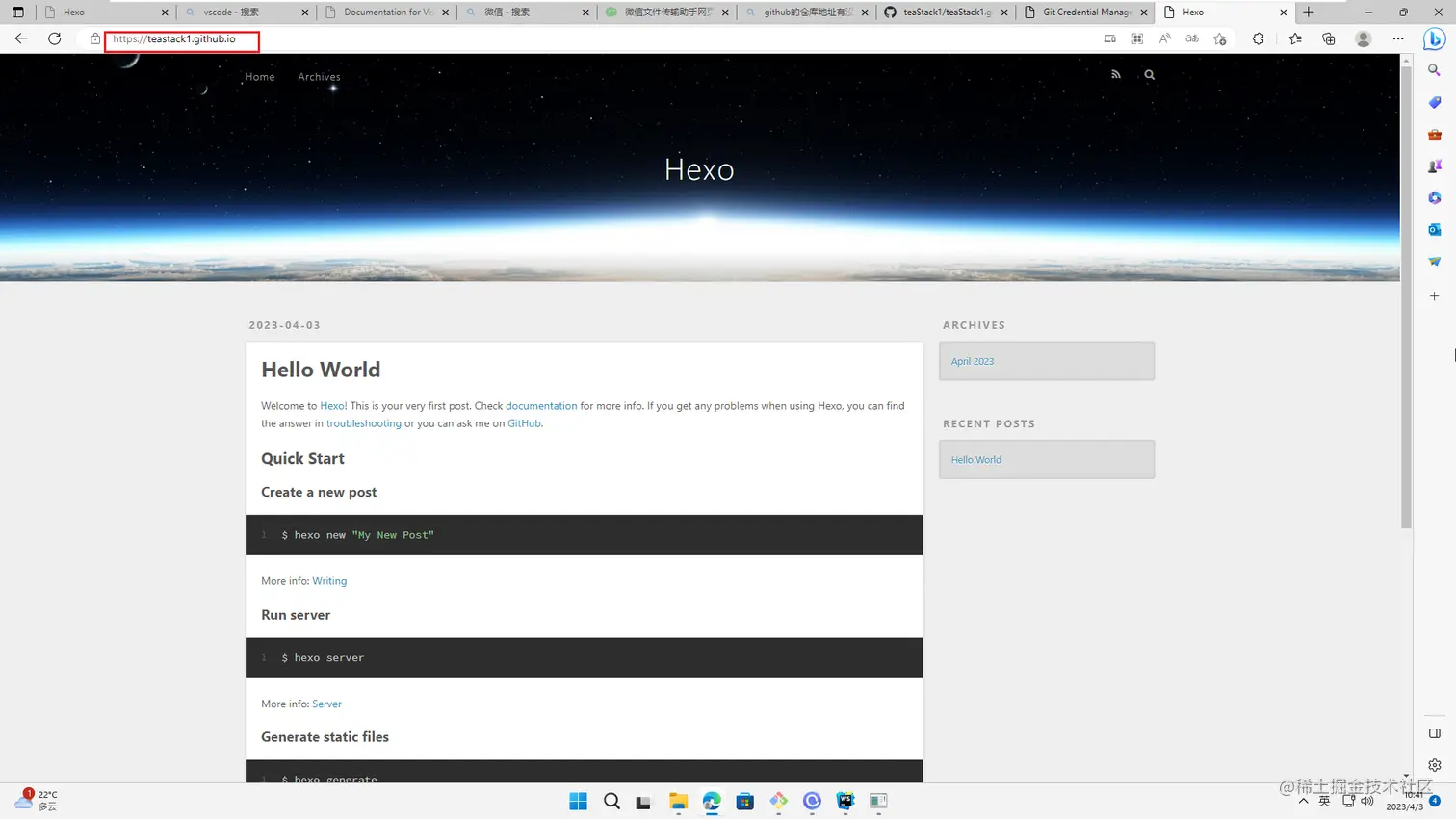Viewport: 1456px width, 819px height.
Task: Open the tab actions menu
Action: pyautogui.click(x=17, y=13)
